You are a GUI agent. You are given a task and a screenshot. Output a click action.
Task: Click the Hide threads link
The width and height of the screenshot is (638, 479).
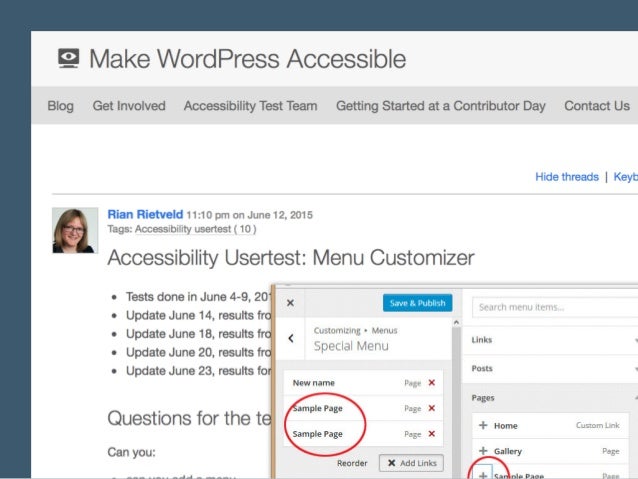point(567,177)
